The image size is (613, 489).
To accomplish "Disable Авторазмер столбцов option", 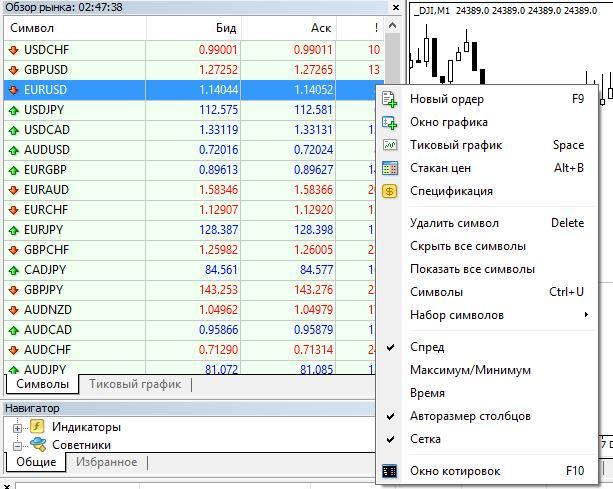I will (470, 416).
